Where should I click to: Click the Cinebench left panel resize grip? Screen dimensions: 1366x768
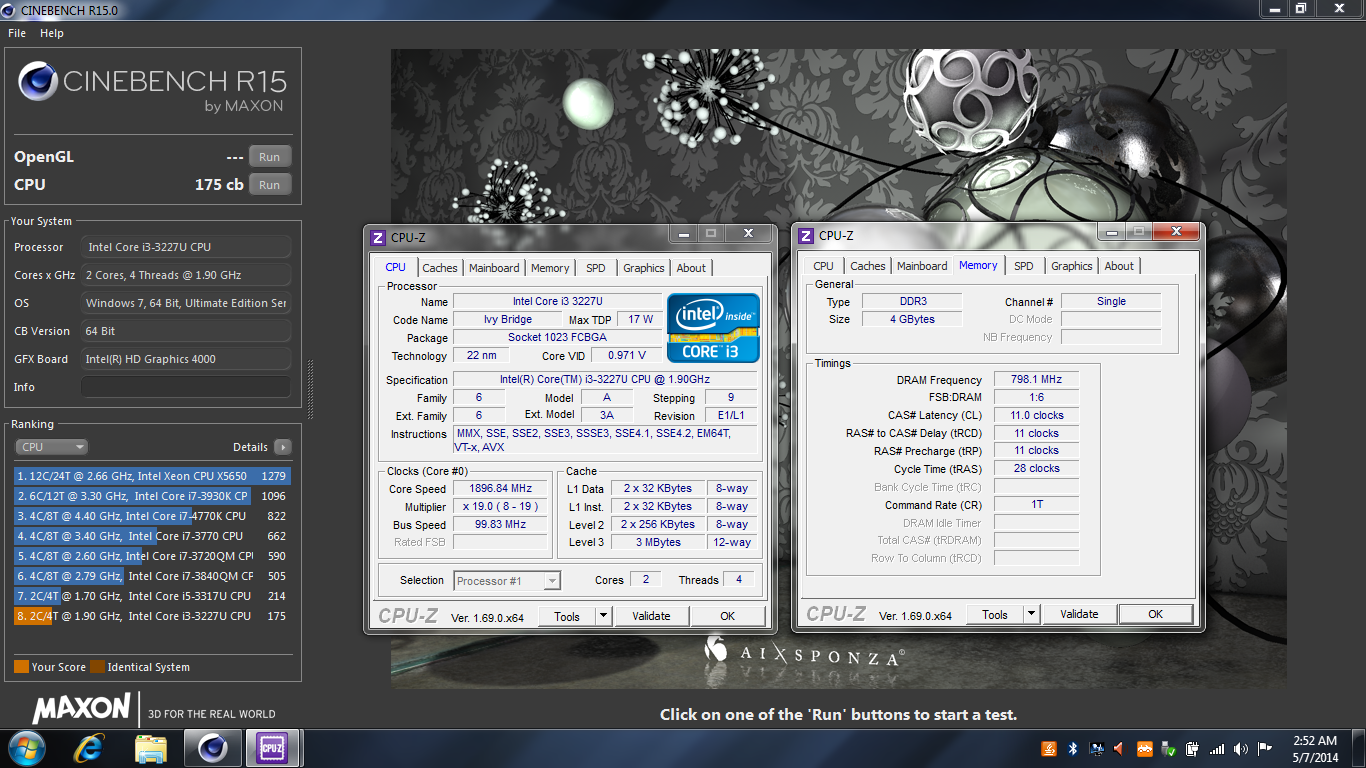click(309, 388)
